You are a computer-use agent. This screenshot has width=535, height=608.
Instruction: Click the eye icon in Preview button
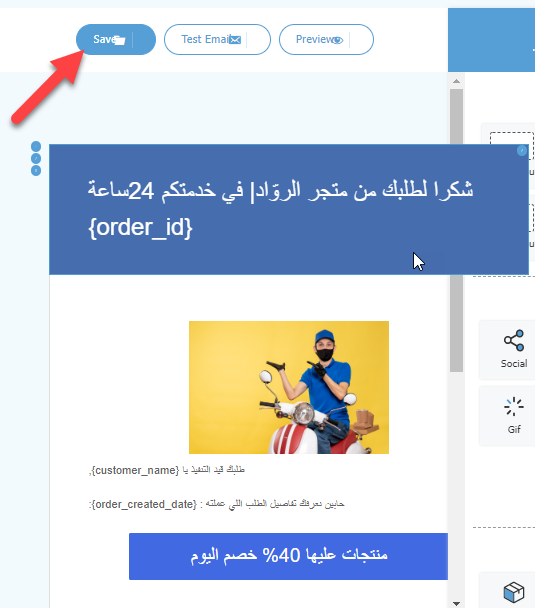click(x=337, y=40)
